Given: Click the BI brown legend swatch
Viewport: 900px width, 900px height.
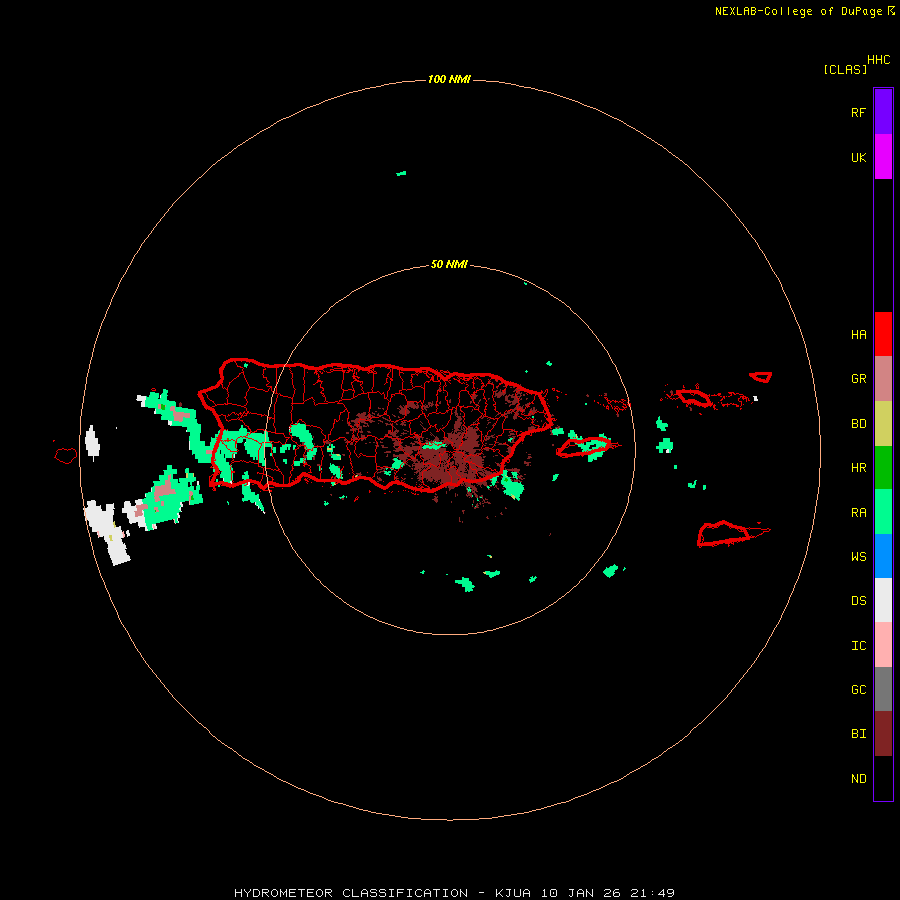Looking at the screenshot, I should click(x=883, y=734).
